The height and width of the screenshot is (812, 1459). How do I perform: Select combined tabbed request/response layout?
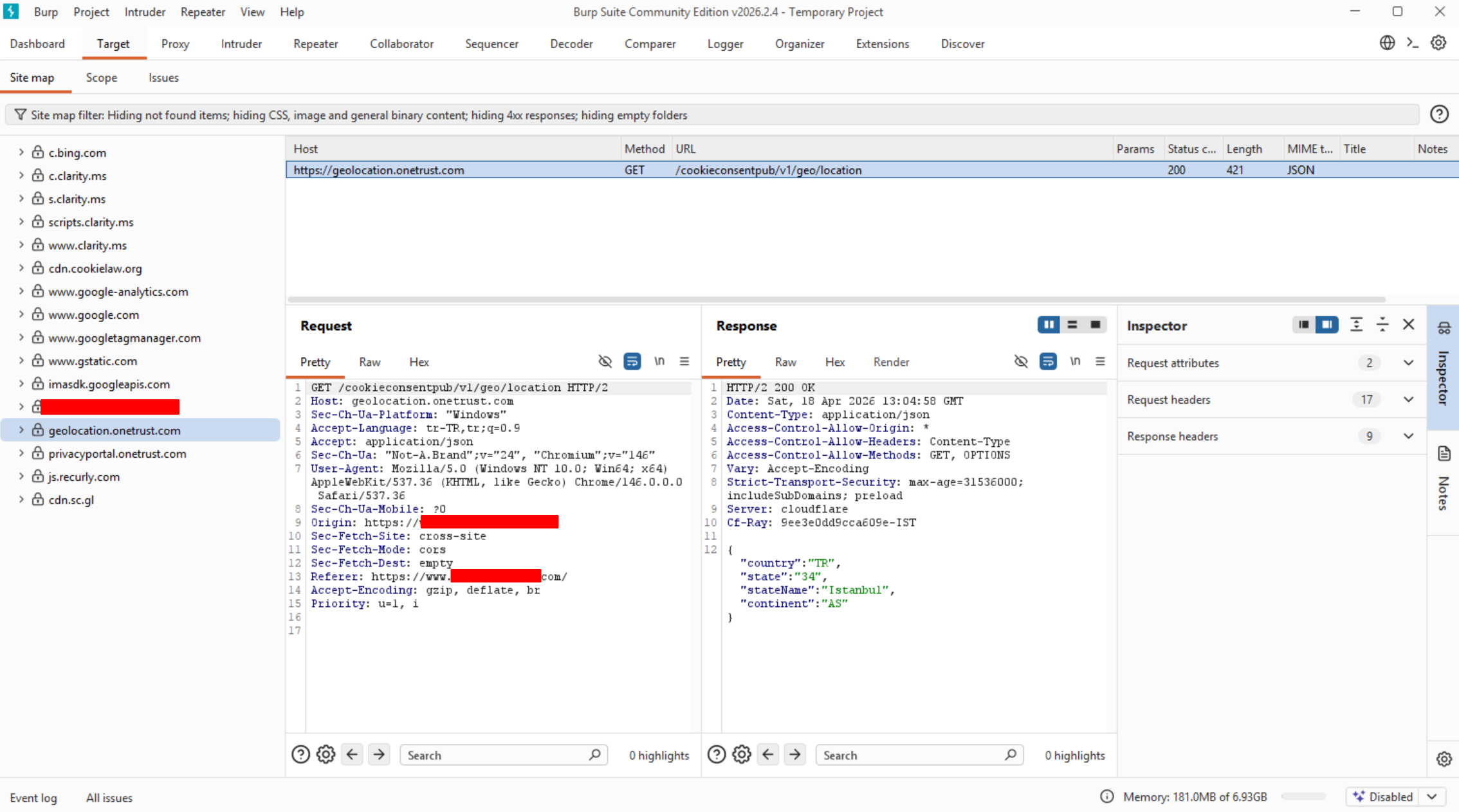pos(1095,325)
